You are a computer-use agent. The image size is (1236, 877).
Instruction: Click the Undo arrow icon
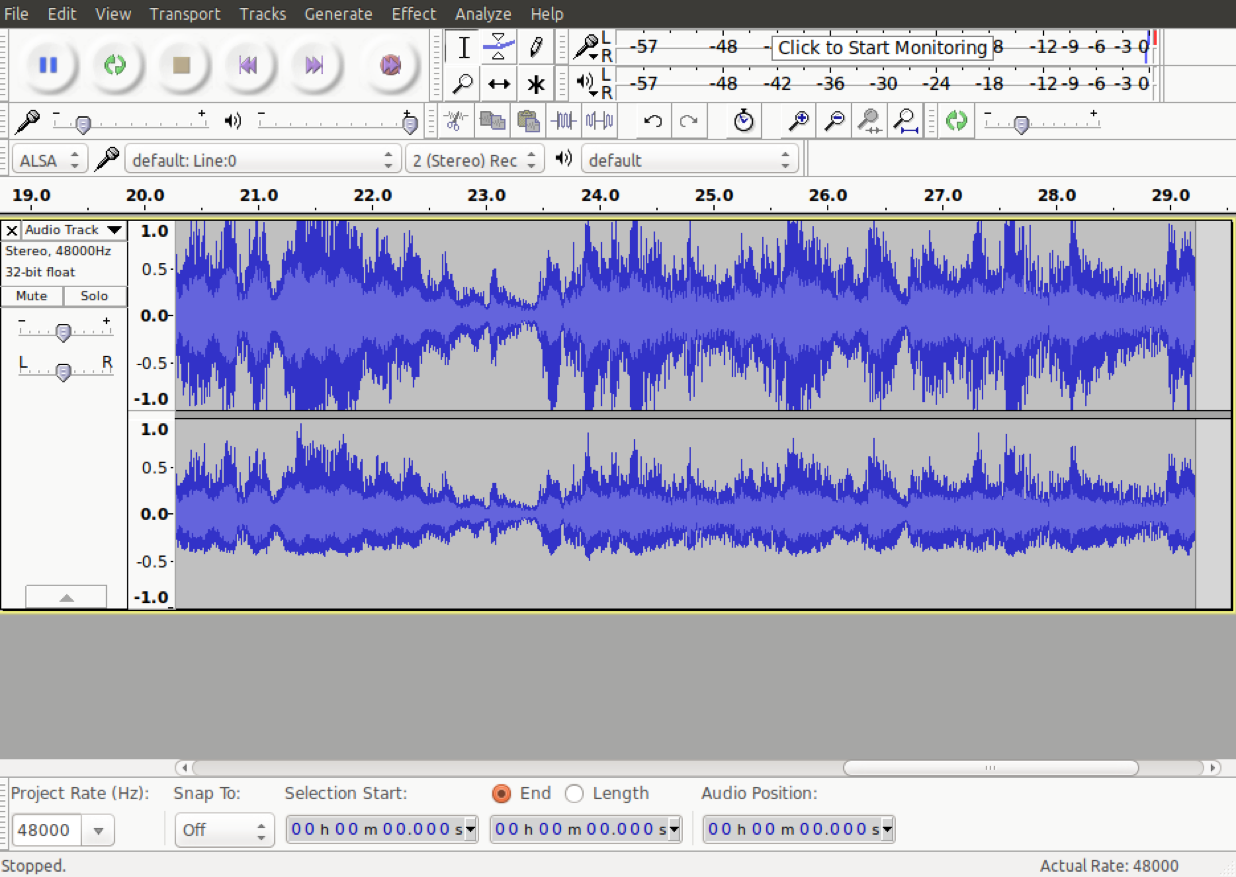[x=651, y=120]
